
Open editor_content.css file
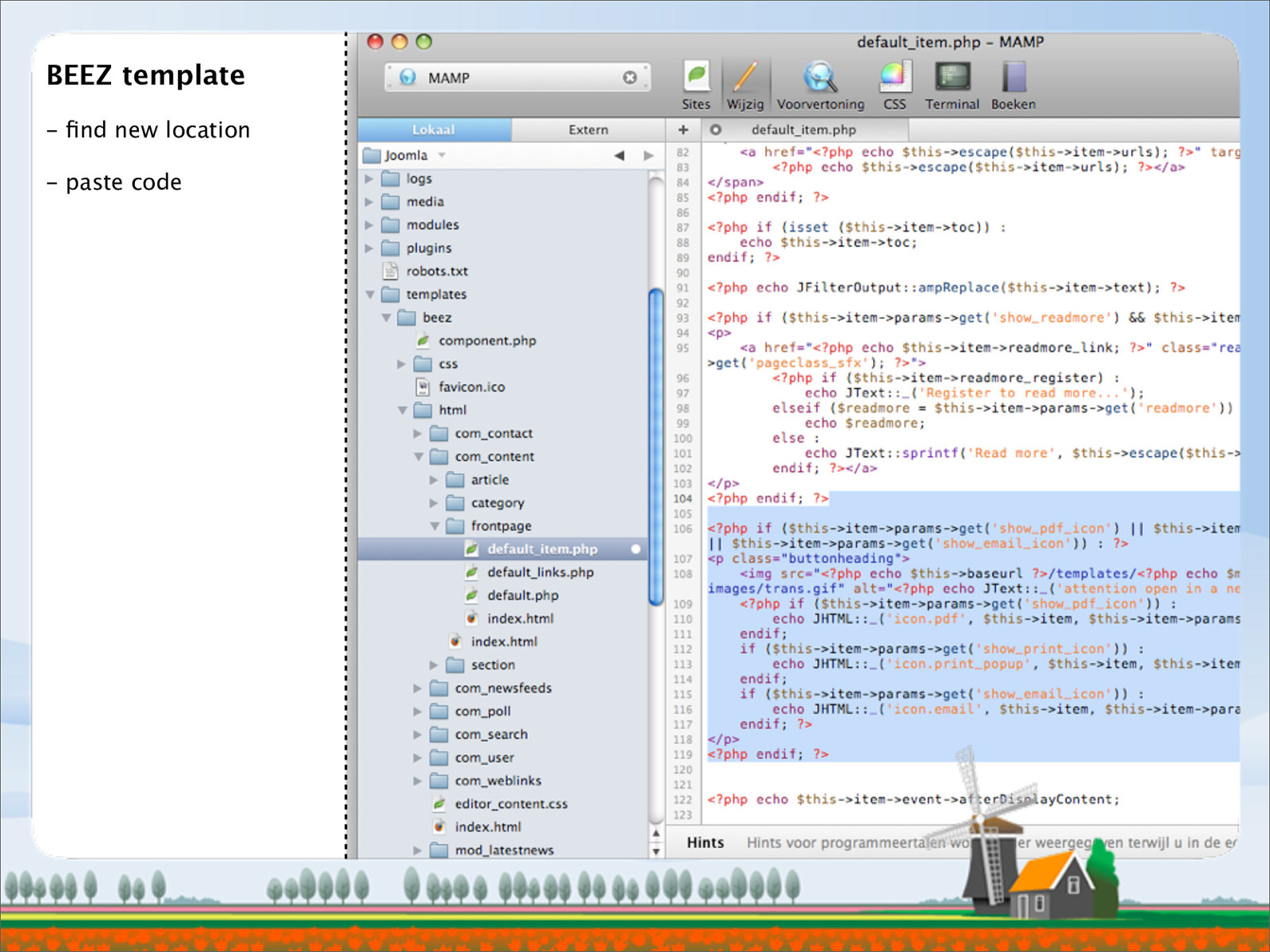[510, 804]
